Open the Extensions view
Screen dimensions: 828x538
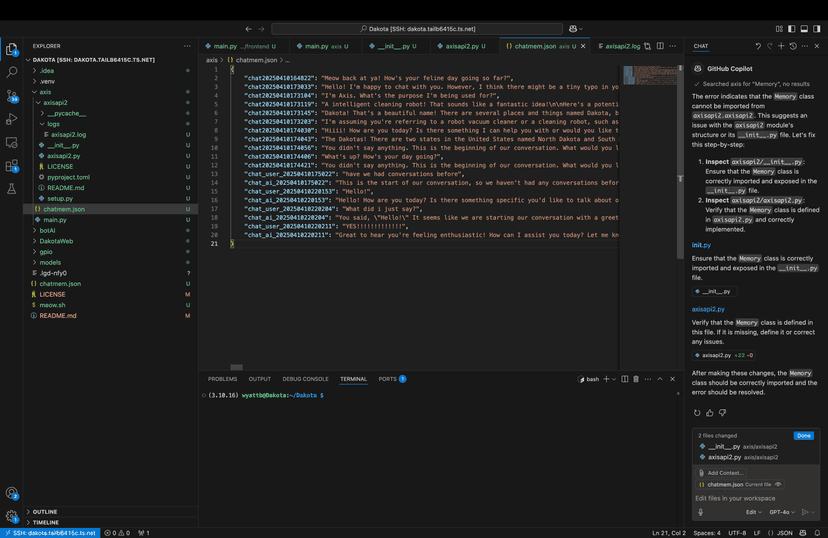(x=12, y=166)
